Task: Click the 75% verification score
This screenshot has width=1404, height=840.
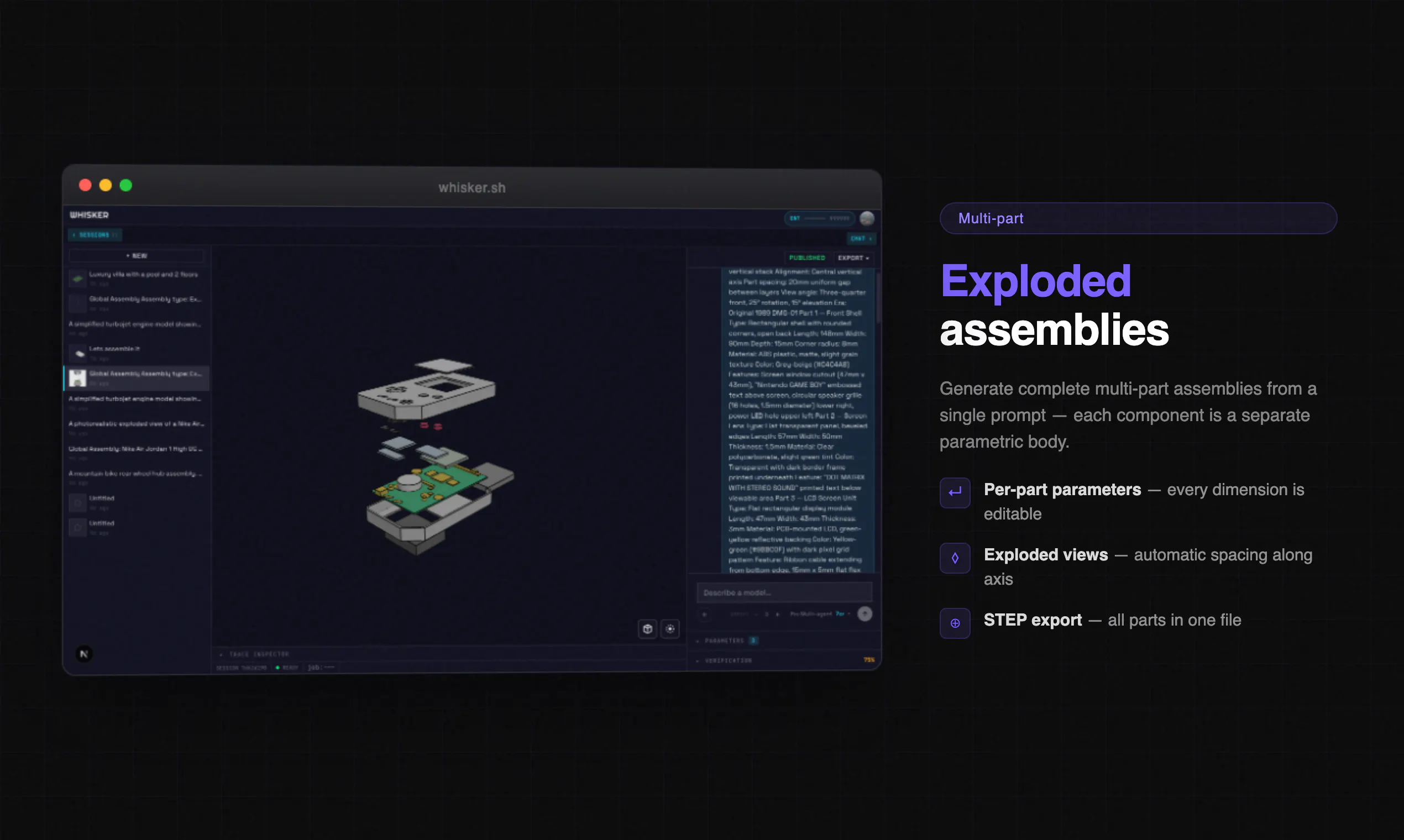Action: click(x=868, y=660)
